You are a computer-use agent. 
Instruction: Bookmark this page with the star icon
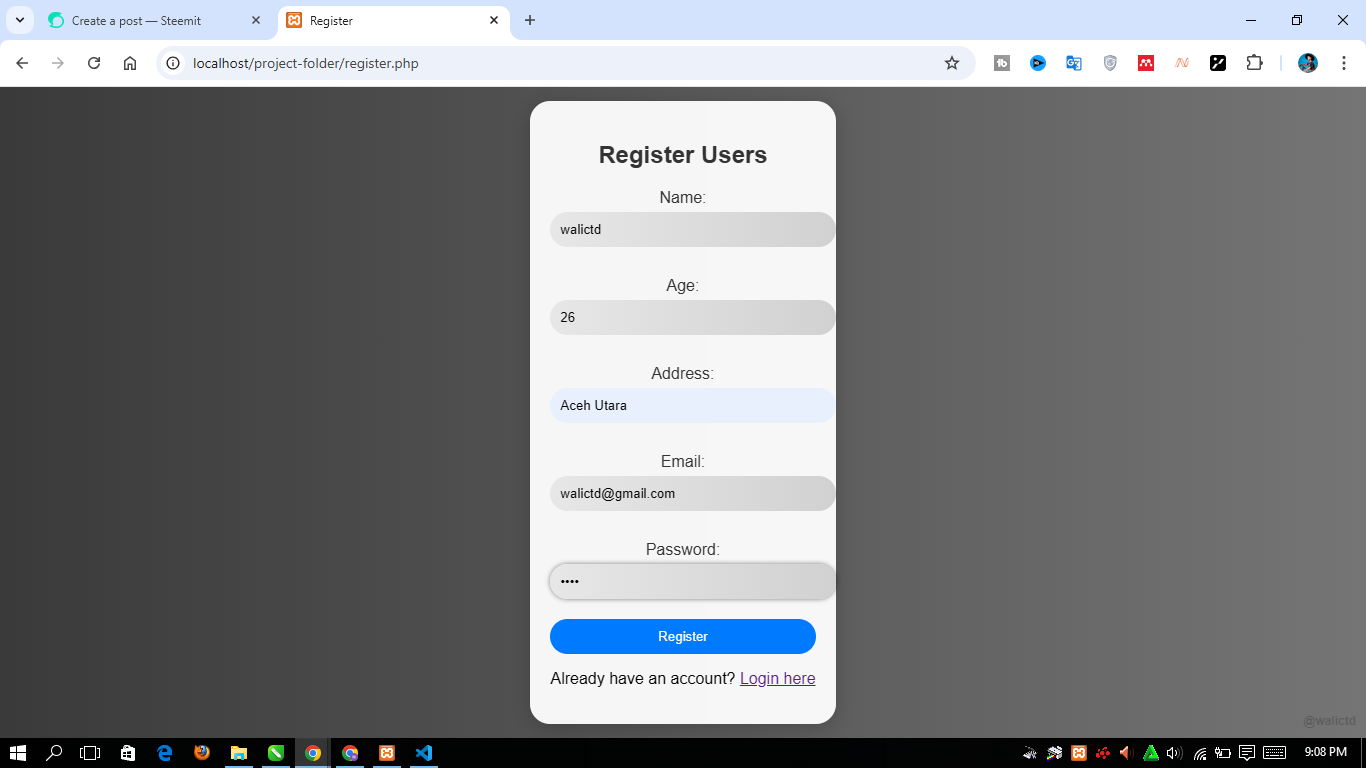click(x=952, y=63)
